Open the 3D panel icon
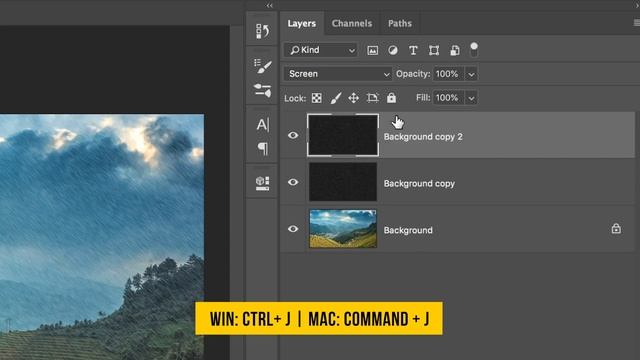The image size is (640, 360). (262, 183)
